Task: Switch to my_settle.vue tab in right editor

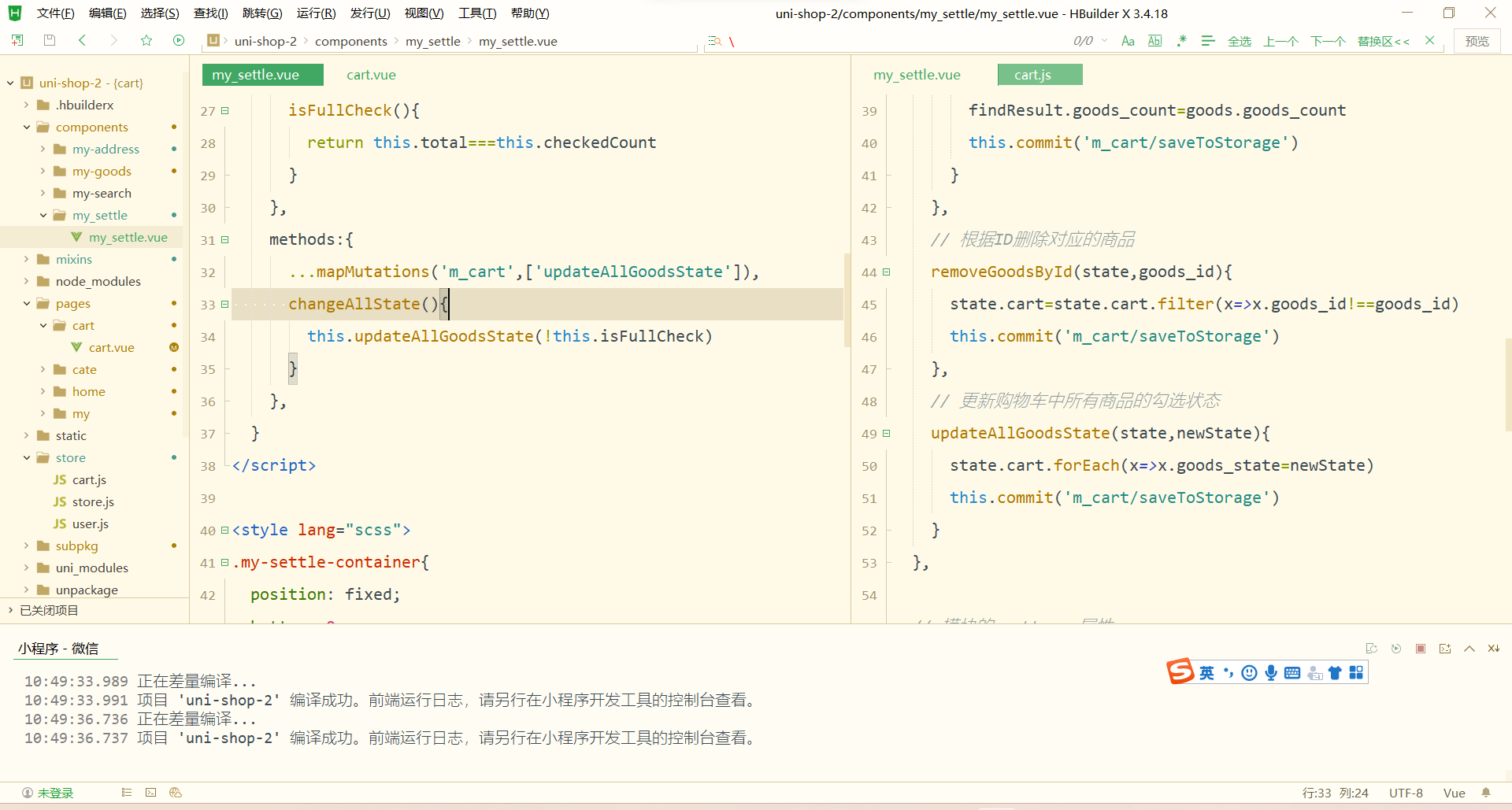Action: (x=917, y=75)
